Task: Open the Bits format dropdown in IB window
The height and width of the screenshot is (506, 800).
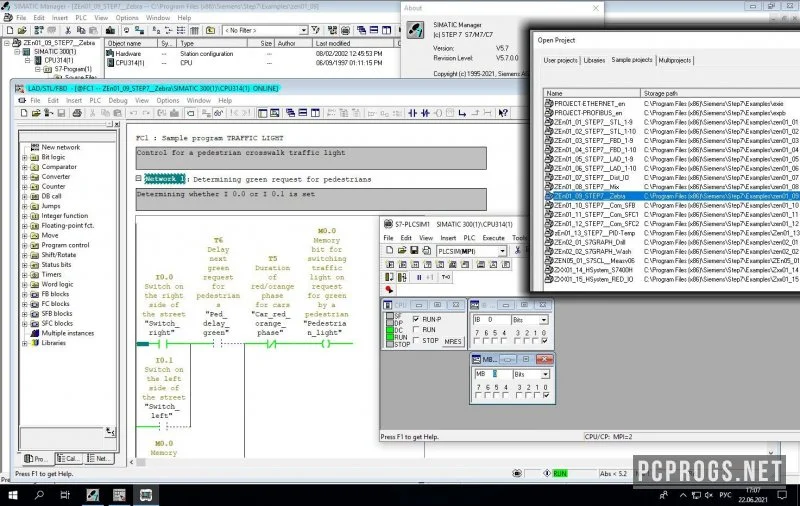Action: tap(544, 319)
